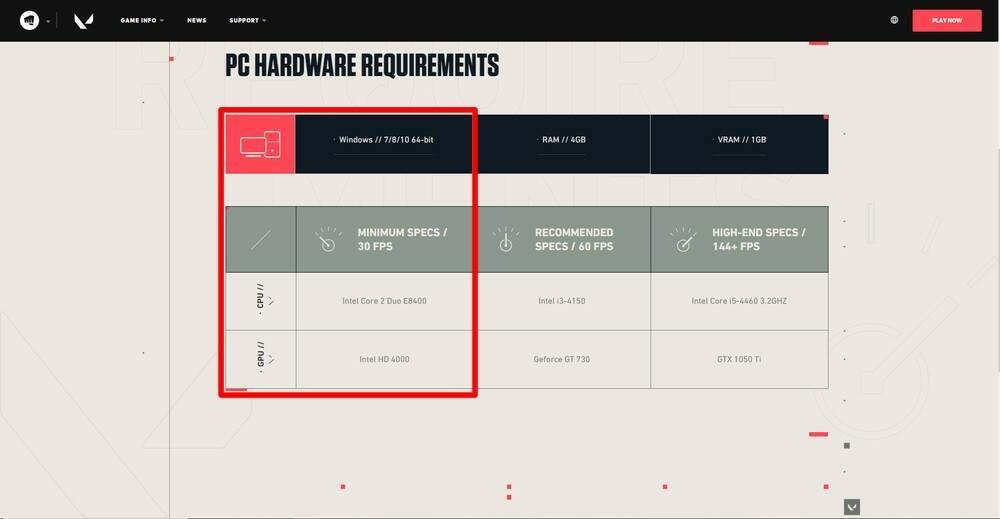Expand the dropdown arrow beside Riot logo

tap(48, 21)
